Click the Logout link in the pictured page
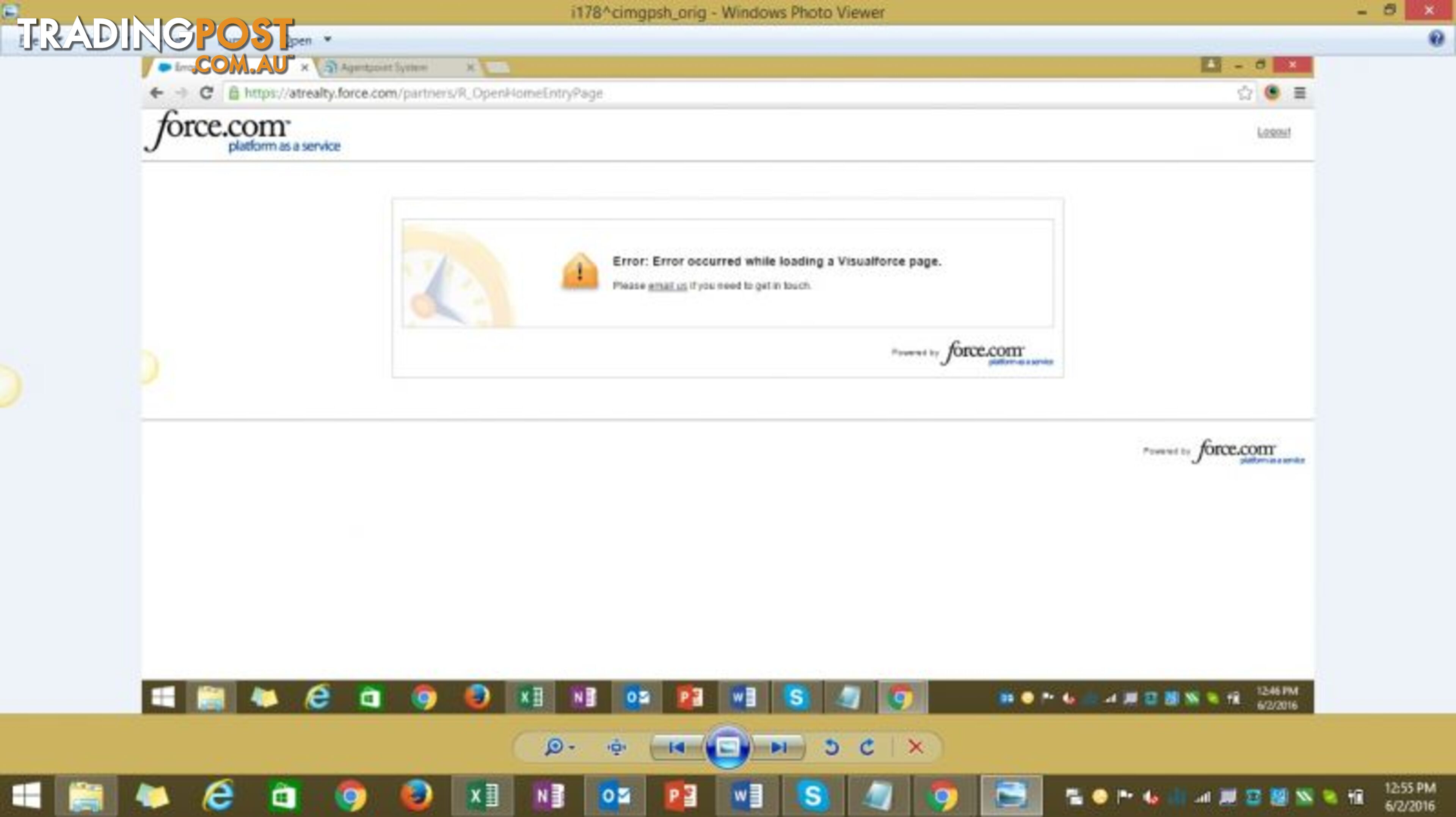1456x817 pixels. point(1274,132)
